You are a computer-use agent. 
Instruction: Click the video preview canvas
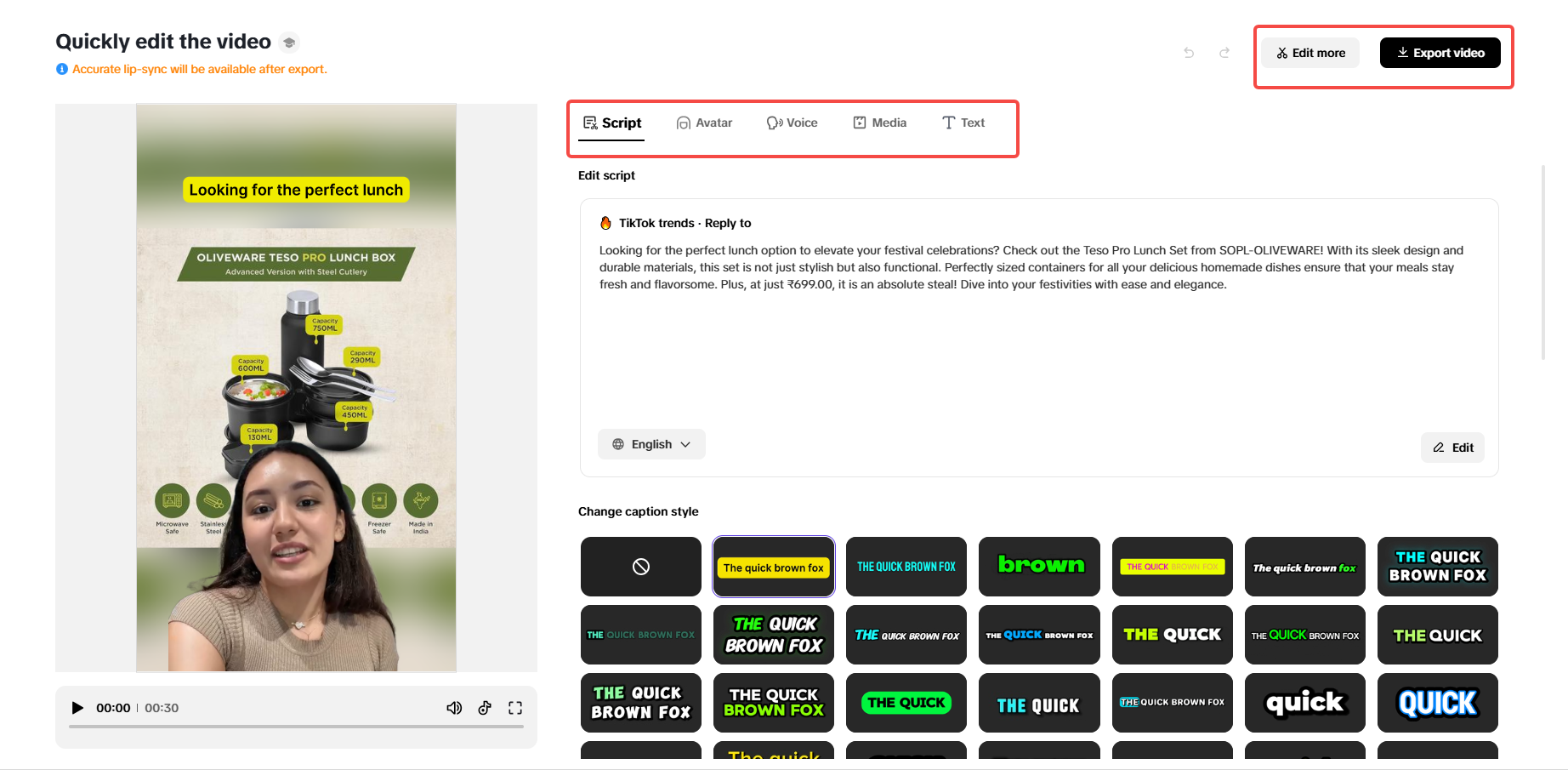(x=296, y=388)
